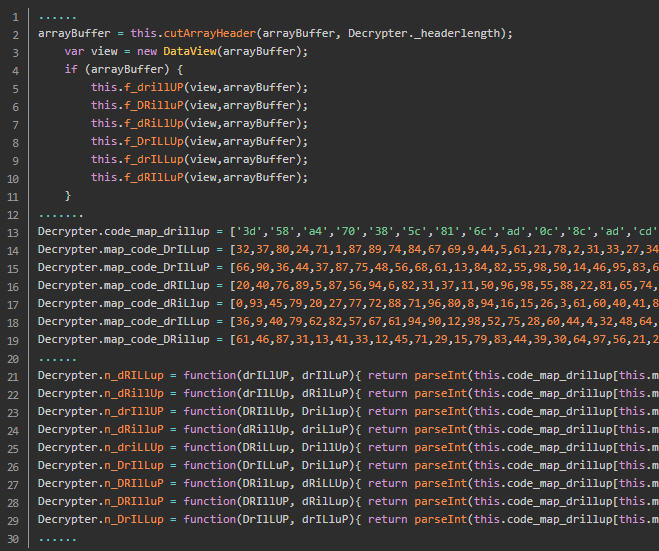Click line number 4 in the gutter

[x=16, y=71]
